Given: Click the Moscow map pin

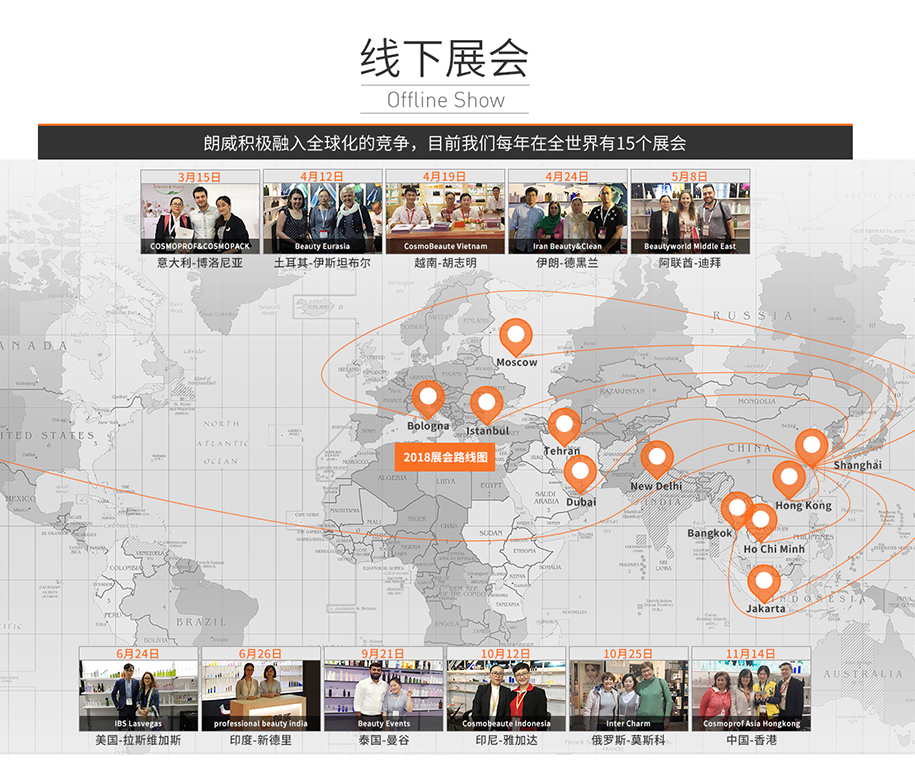Looking at the screenshot, I should coord(516,337).
